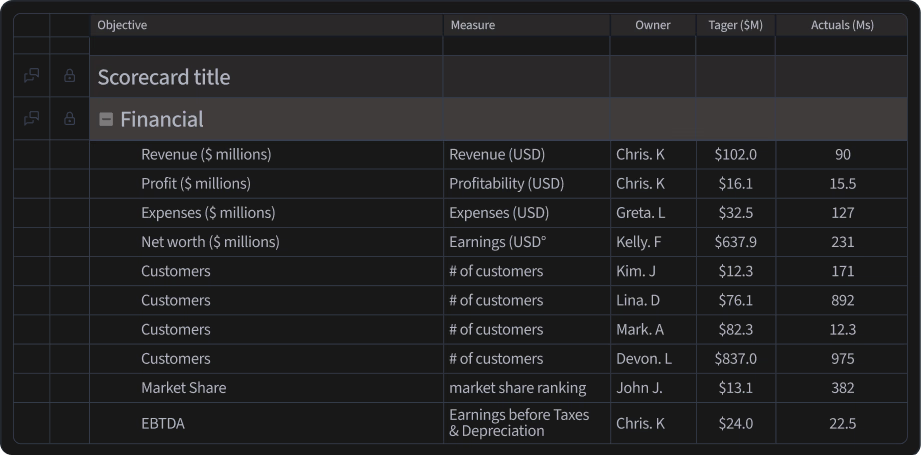Click the Greta. L owner cell
Image resolution: width=924 pixels, height=455 pixels.
(640, 213)
